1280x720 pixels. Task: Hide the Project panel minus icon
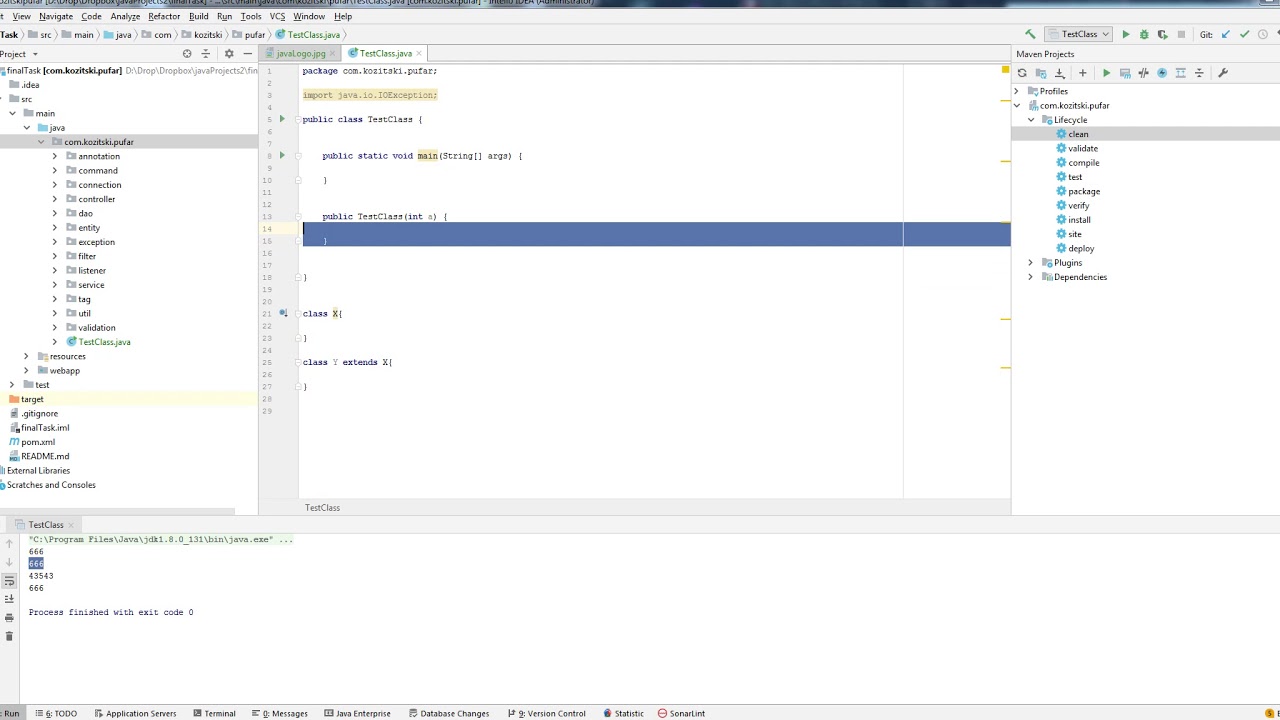[247, 54]
